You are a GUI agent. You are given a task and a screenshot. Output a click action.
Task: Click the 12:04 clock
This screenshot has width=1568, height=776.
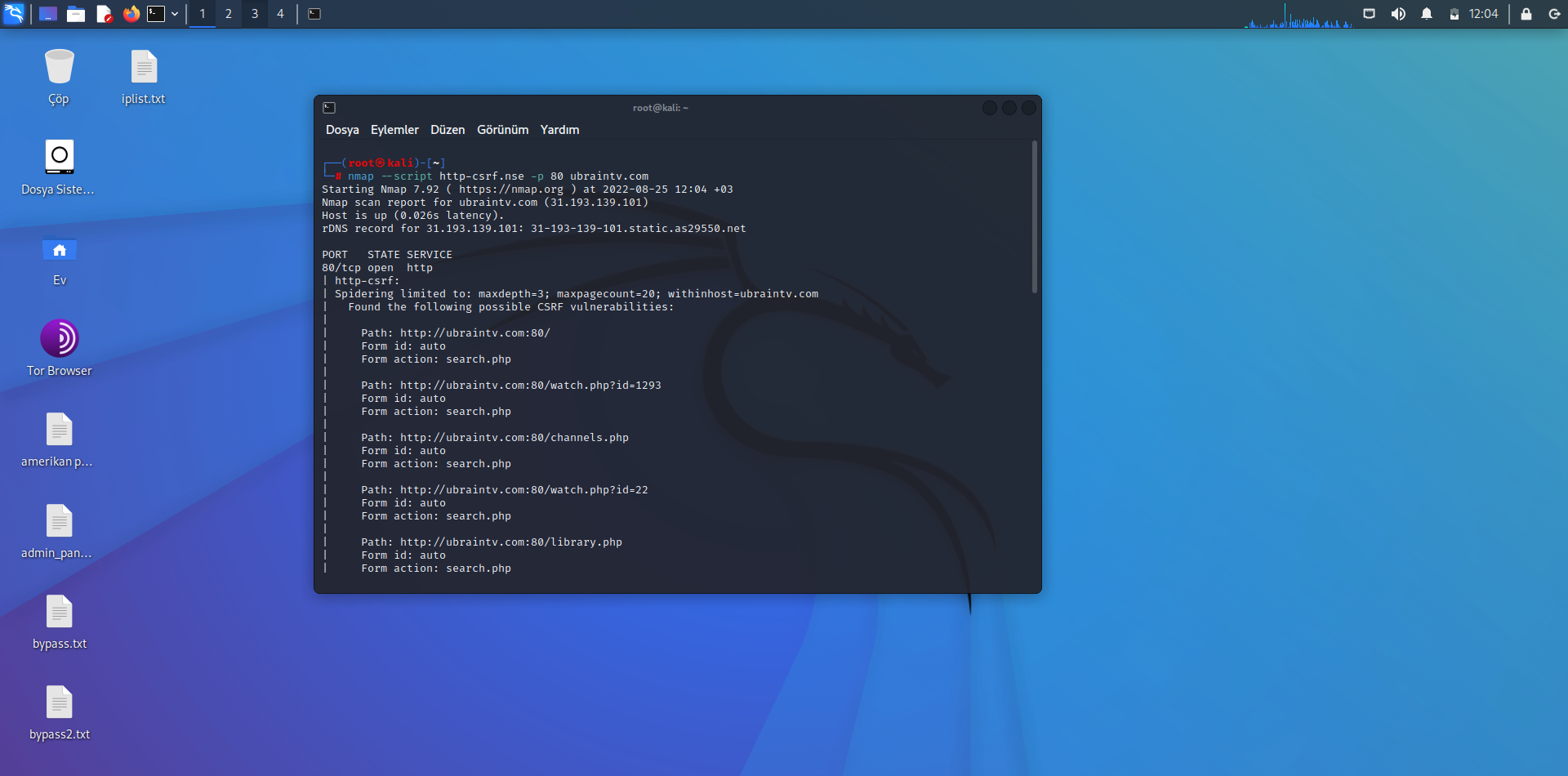1483,14
